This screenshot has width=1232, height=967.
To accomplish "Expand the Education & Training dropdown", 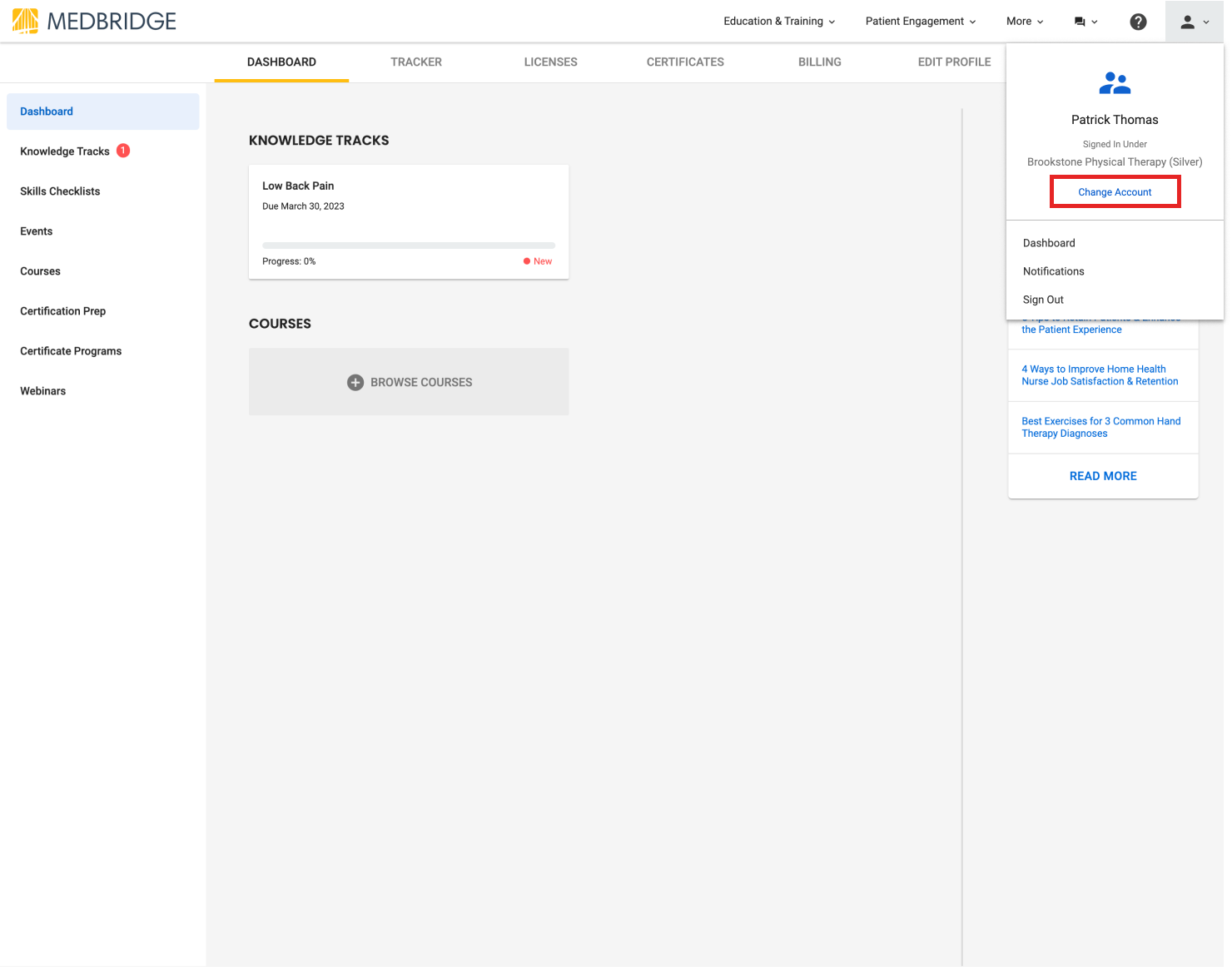I will pyautogui.click(x=778, y=21).
